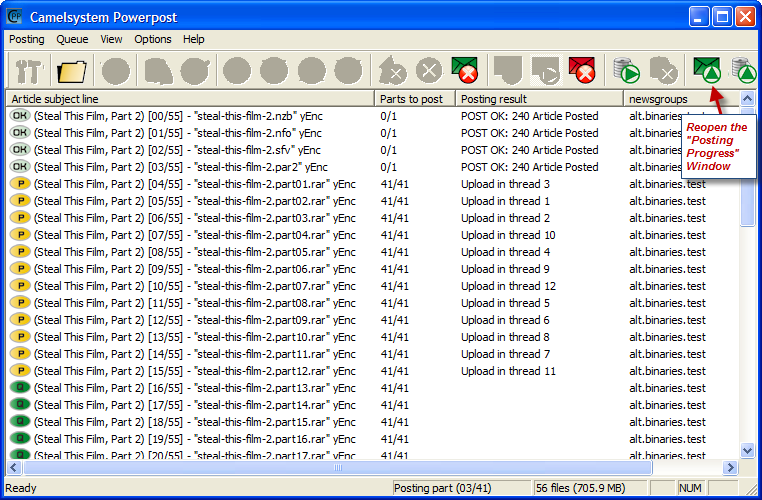Click the OK status icon for steal-this-film-2.par2
The height and width of the screenshot is (500, 762).
click(x=20, y=167)
